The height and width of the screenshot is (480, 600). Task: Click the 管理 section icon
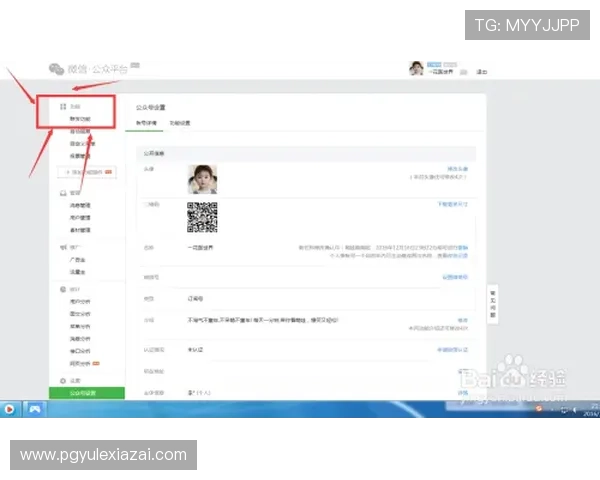[63, 193]
